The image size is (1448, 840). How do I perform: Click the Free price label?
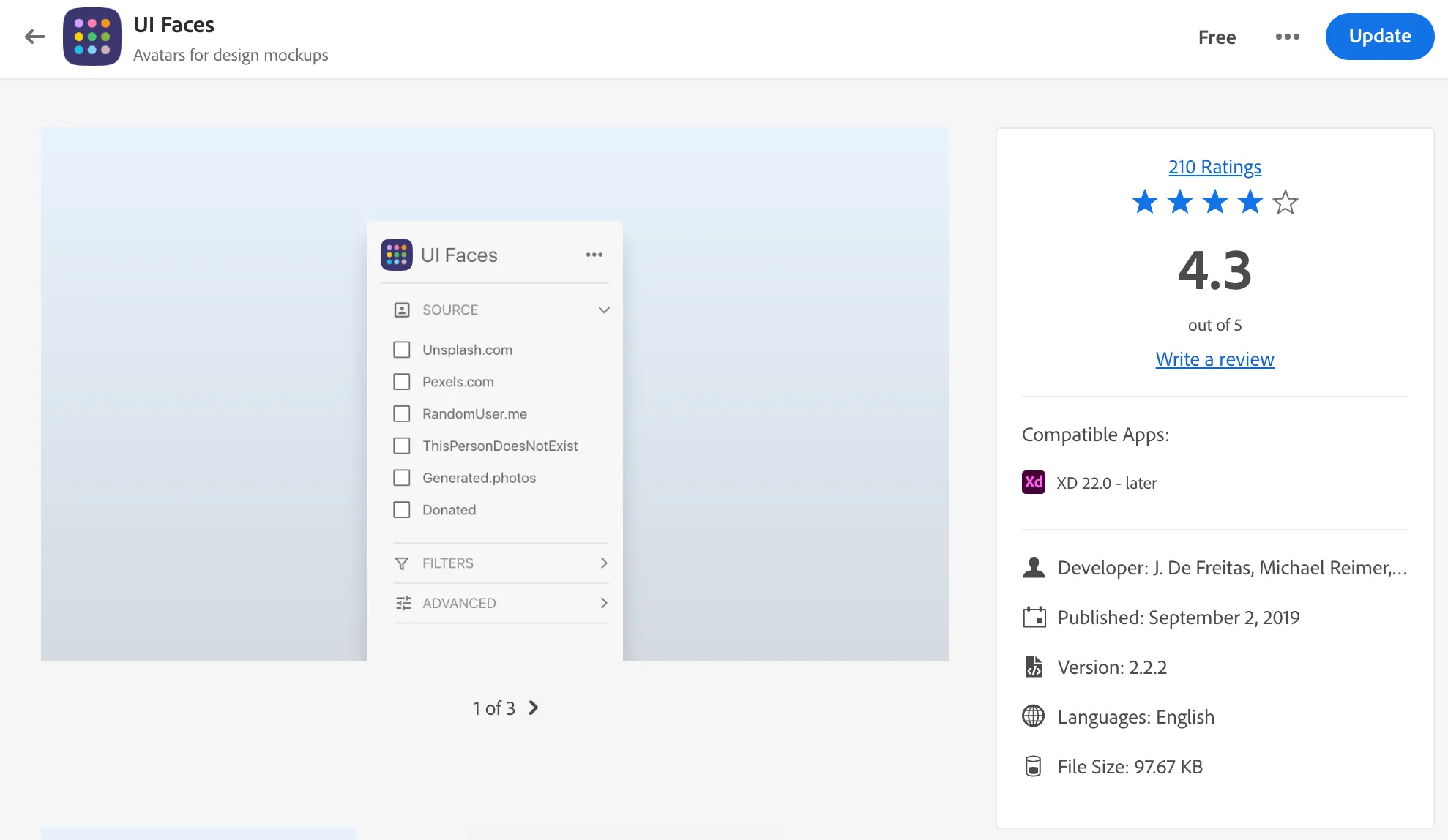[1217, 37]
